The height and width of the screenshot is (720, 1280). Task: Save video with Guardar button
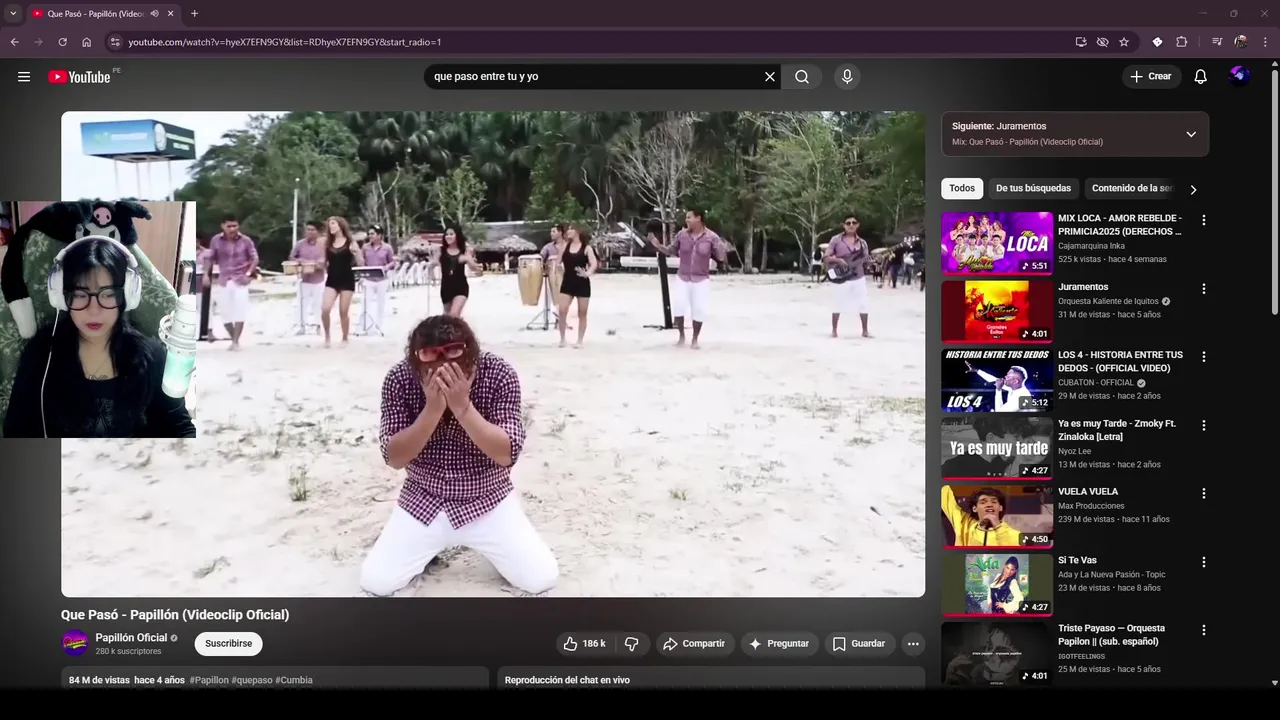(x=859, y=644)
